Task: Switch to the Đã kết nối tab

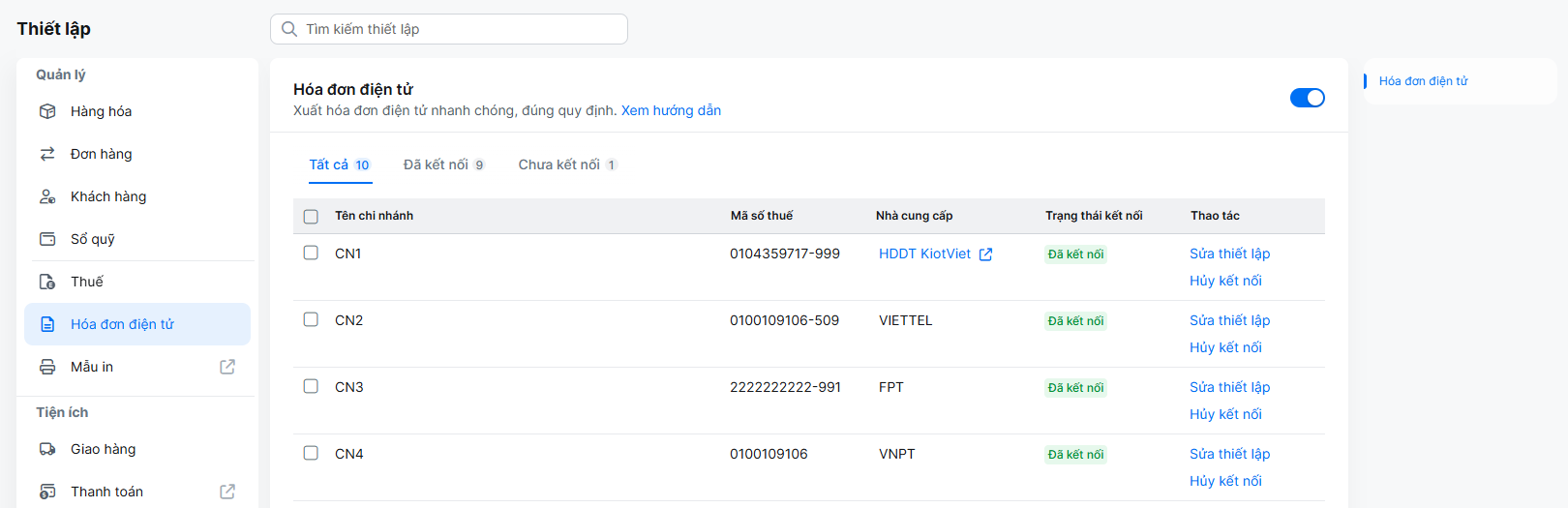Action: click(x=444, y=164)
